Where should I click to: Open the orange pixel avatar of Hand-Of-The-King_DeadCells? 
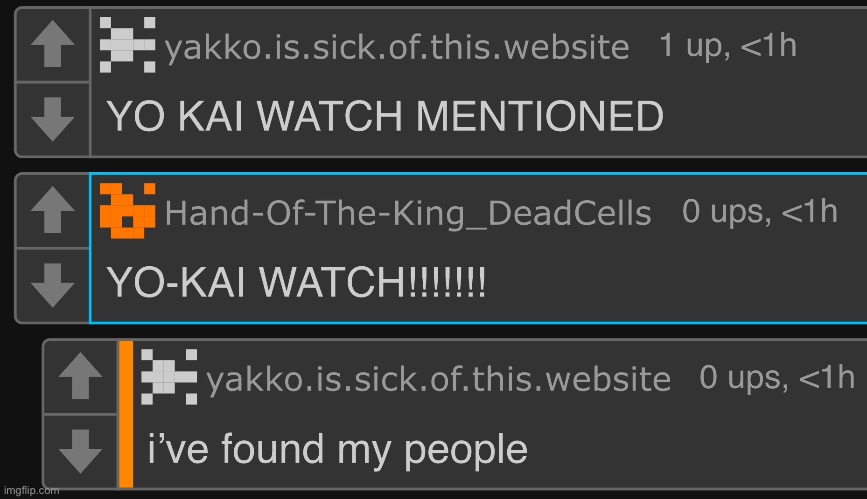127,211
